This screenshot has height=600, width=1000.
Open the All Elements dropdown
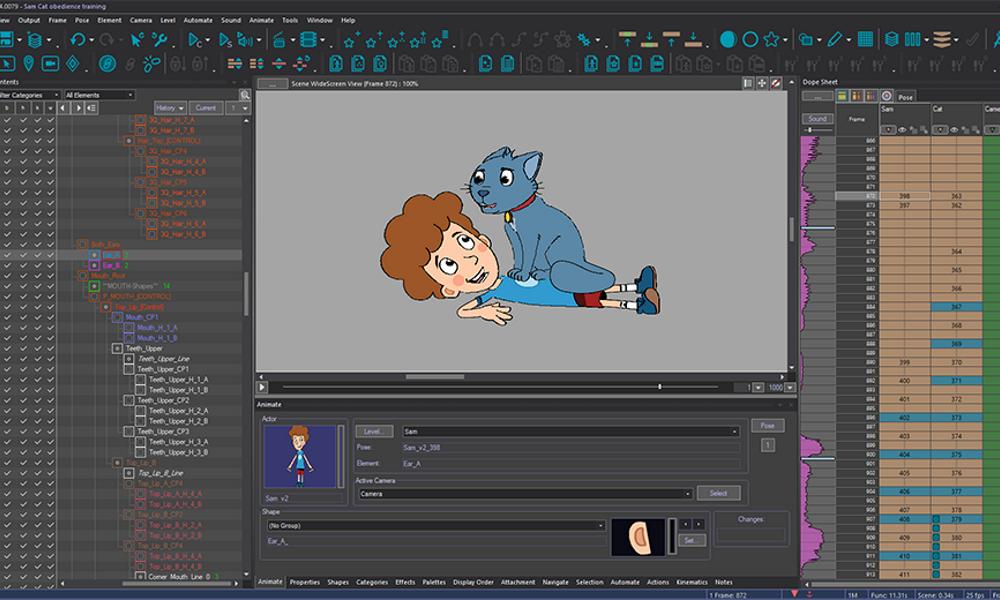(98, 95)
